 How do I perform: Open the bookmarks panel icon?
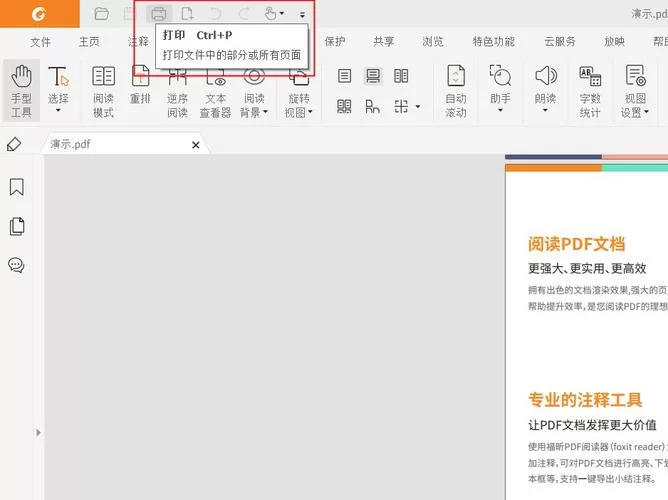[17, 187]
